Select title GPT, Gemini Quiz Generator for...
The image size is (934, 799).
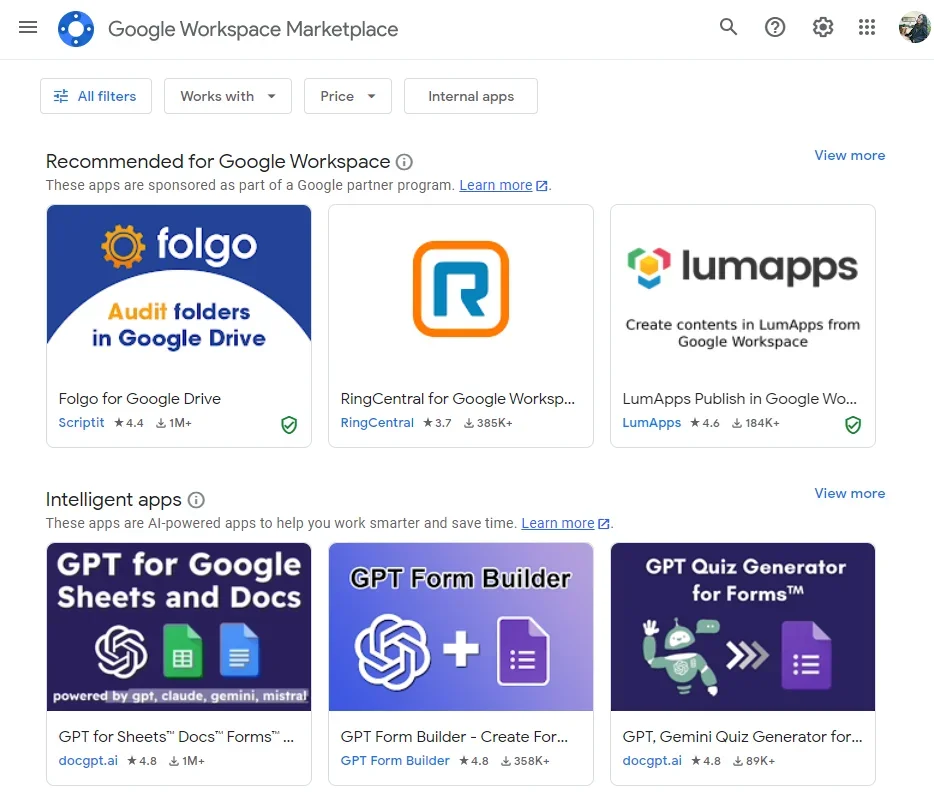[742, 737]
